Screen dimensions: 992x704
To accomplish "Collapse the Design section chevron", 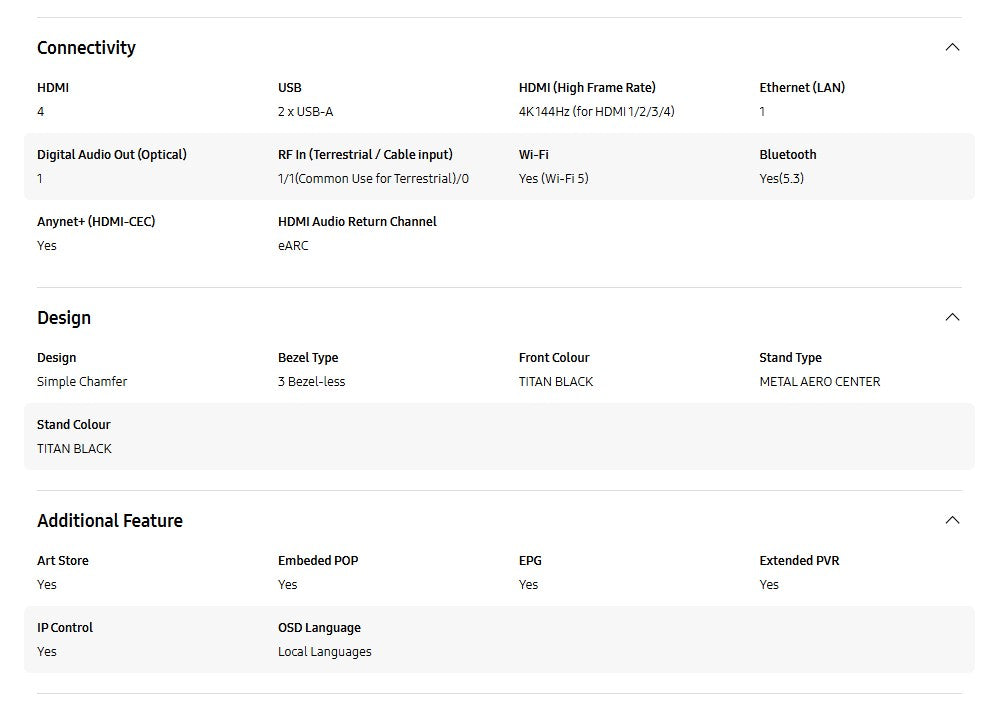I will (952, 317).
